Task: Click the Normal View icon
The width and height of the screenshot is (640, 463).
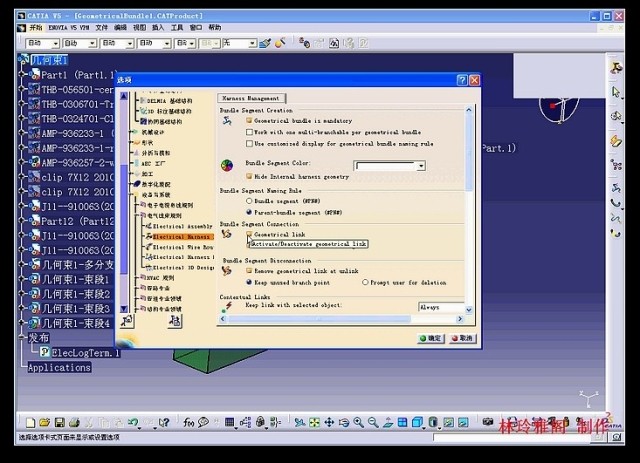Action: [388, 423]
